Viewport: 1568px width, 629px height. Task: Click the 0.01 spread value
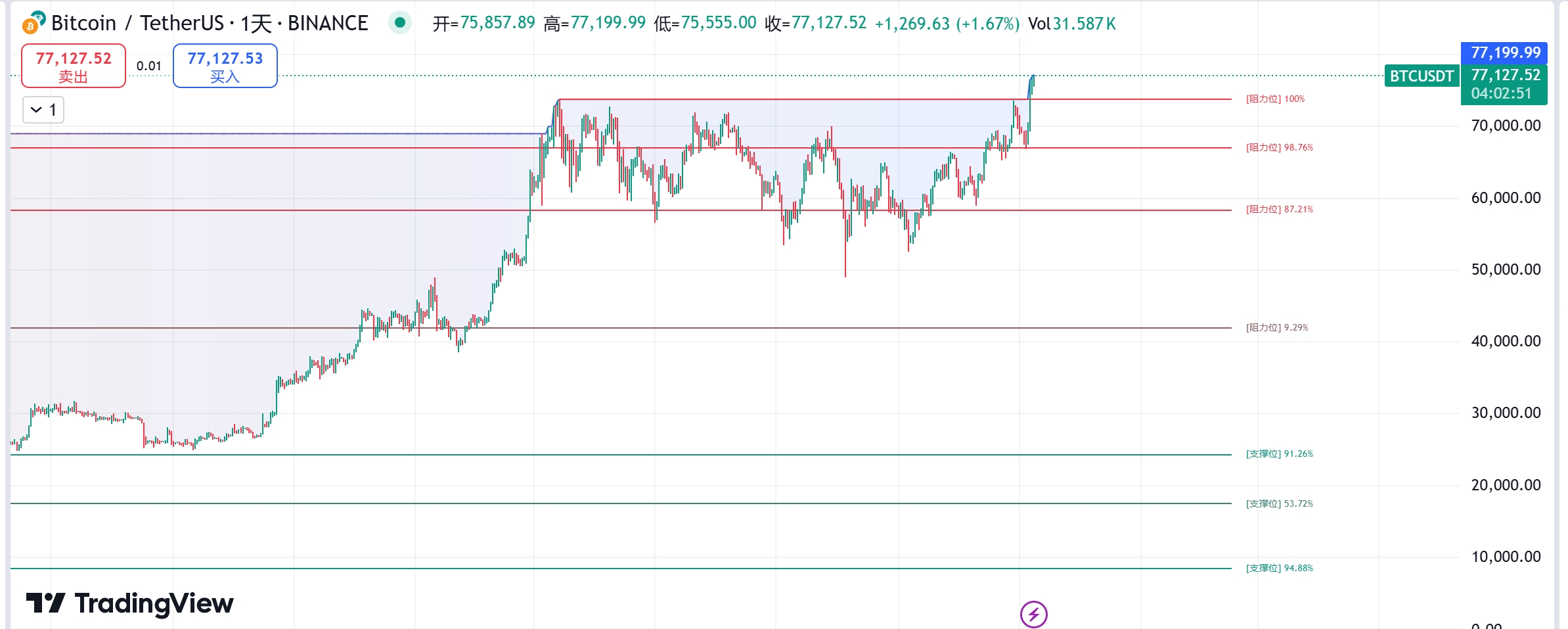(149, 66)
